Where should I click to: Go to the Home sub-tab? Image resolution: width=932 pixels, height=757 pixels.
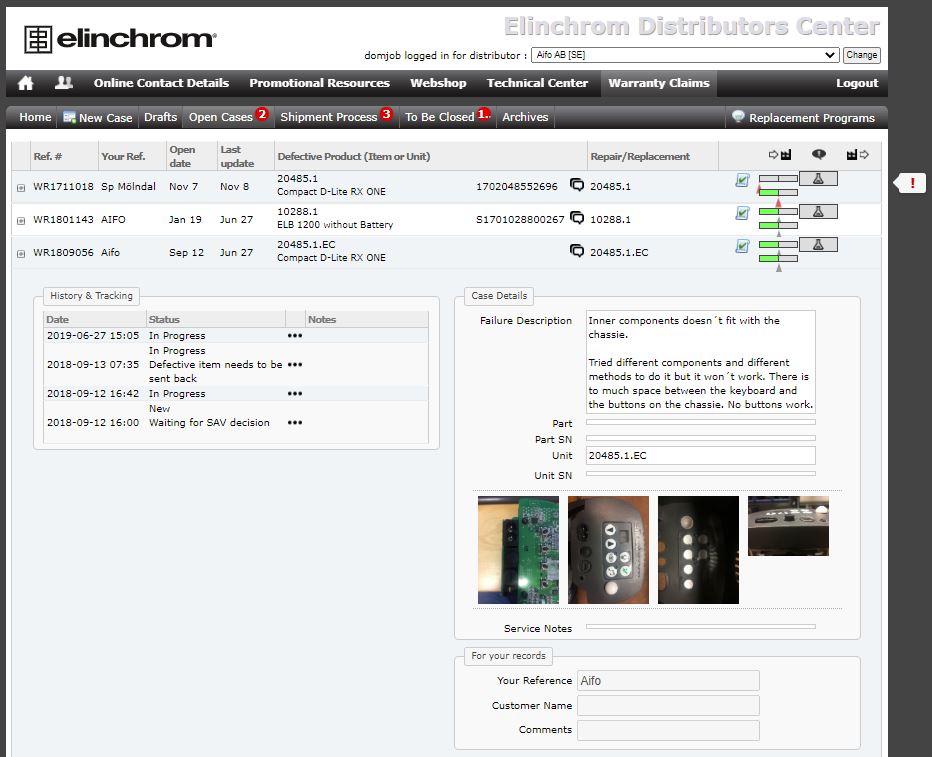tap(35, 117)
